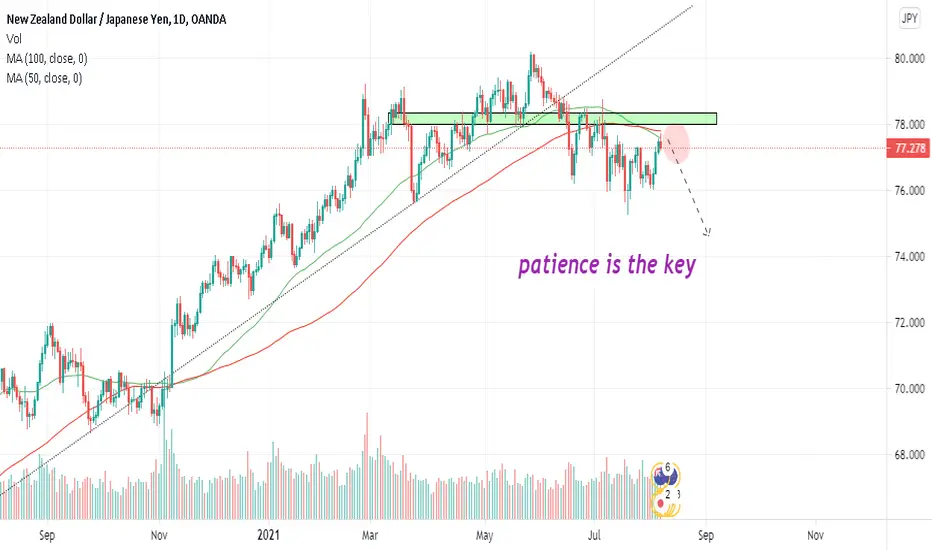Click the Japan flag economic event icon
This screenshot has width=932, height=550.
(x=665, y=504)
